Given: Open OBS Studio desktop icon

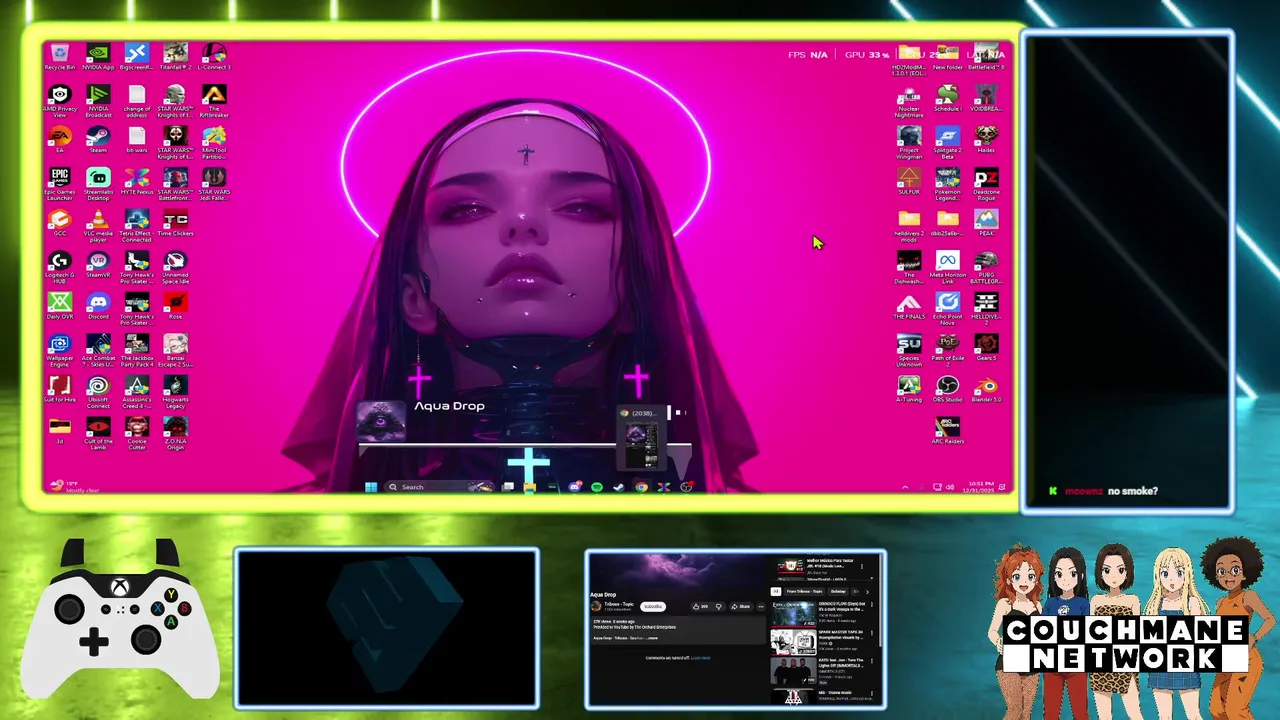Looking at the screenshot, I should 947,389.
